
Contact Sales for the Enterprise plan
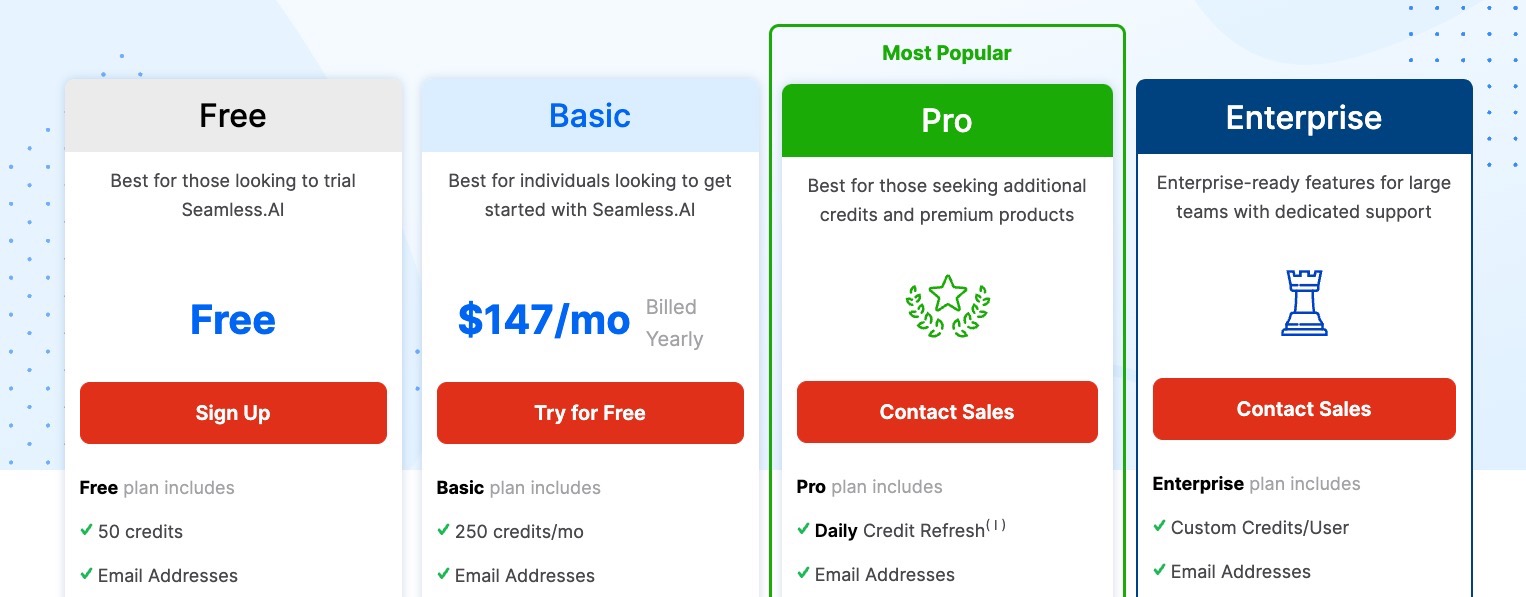(x=1304, y=409)
